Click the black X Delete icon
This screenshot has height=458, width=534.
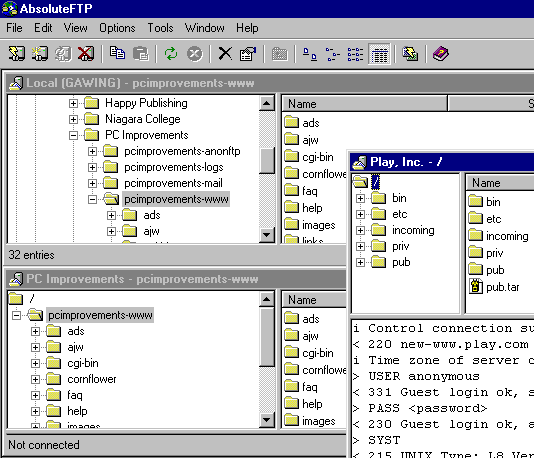pyautogui.click(x=225, y=54)
